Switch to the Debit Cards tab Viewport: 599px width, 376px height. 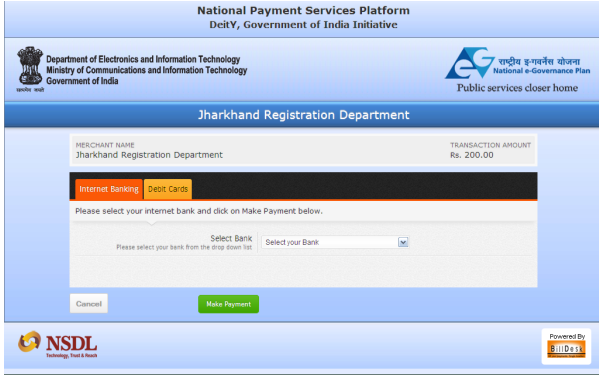point(168,189)
